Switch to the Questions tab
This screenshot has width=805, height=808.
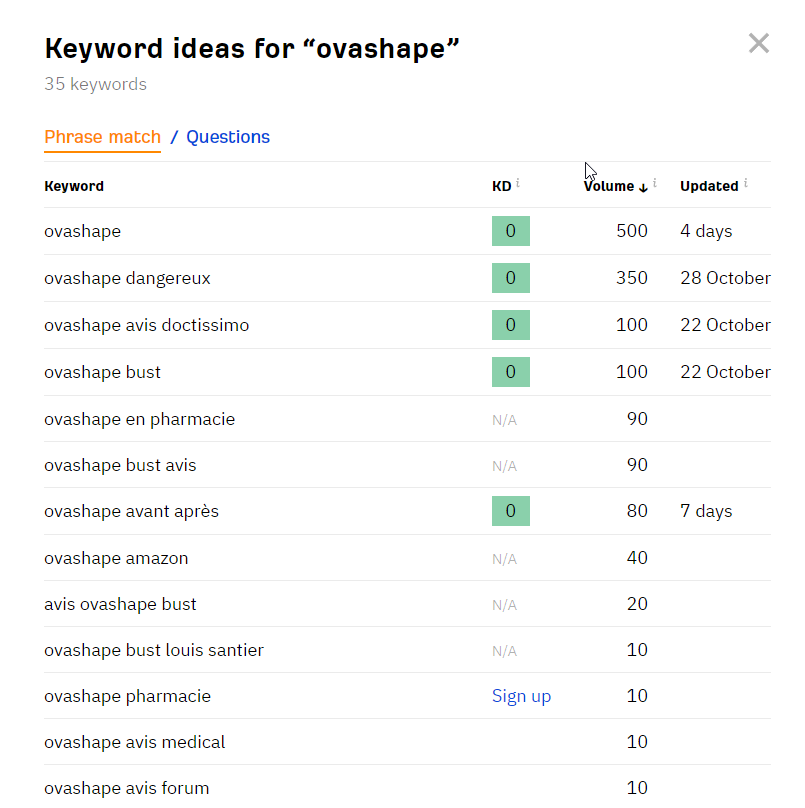tap(228, 137)
